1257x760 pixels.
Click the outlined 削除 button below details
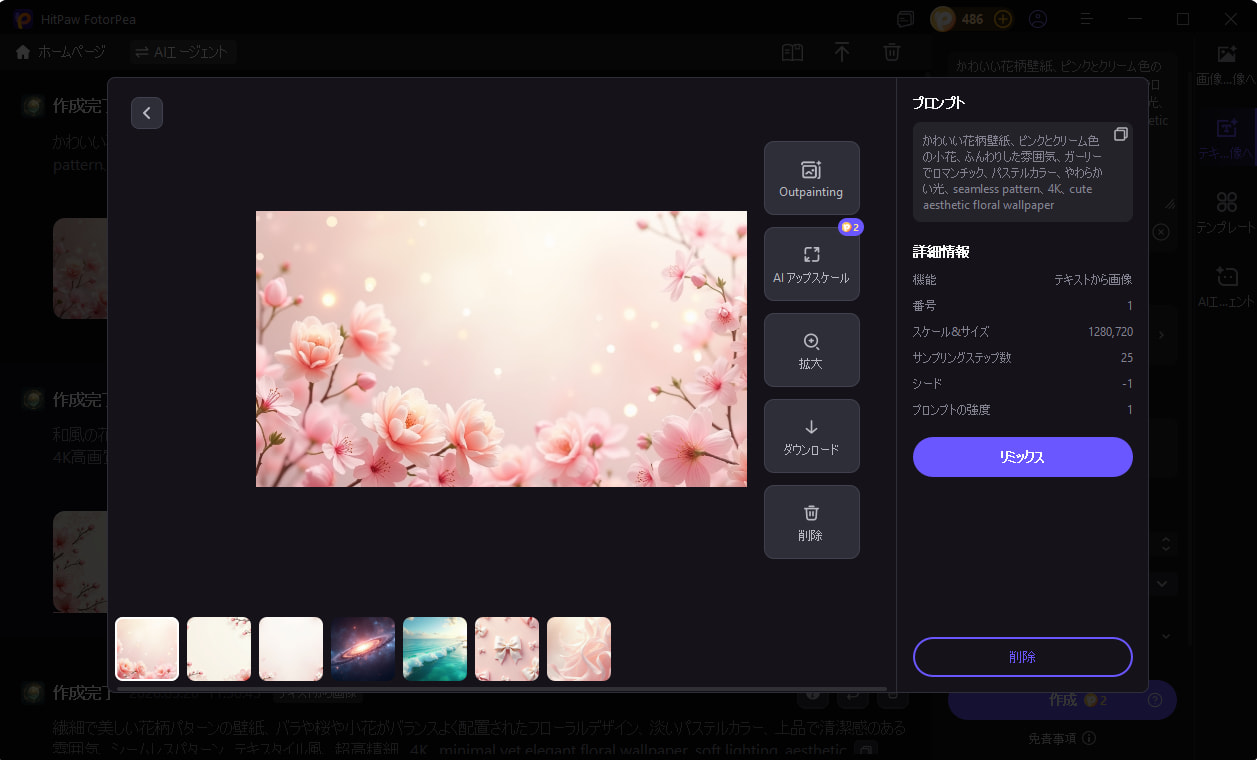[x=1022, y=657]
